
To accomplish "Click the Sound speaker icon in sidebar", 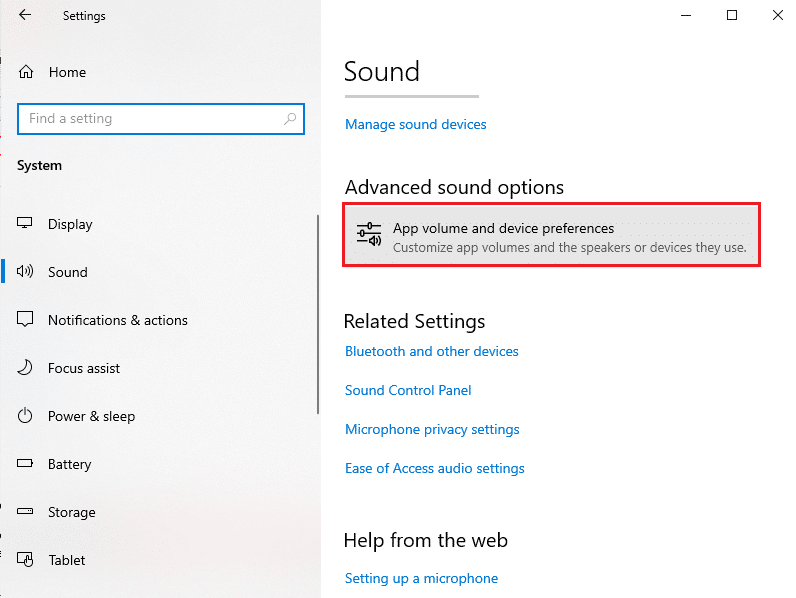I will pos(27,272).
